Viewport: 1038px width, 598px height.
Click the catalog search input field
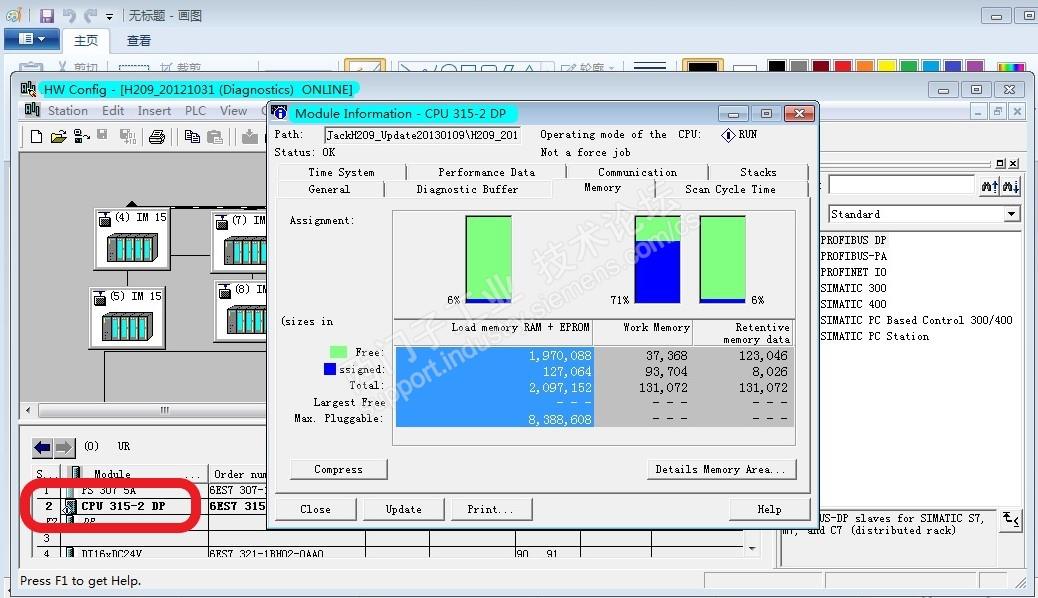tap(902, 185)
